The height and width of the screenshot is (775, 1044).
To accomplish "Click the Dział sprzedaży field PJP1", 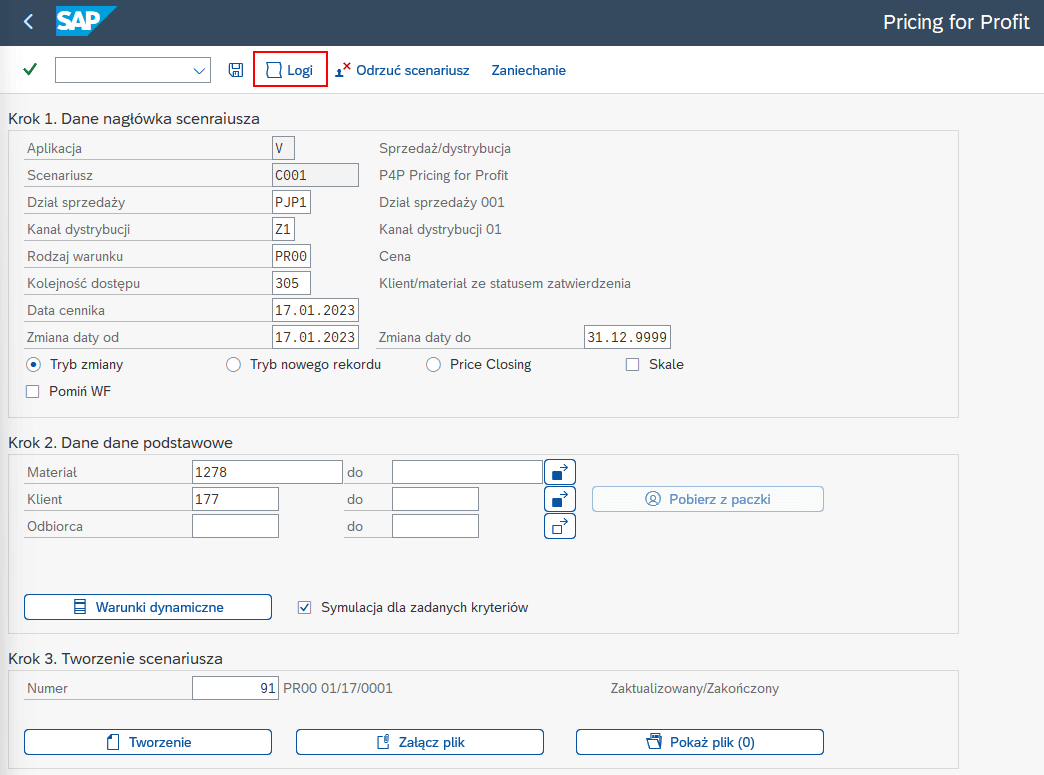I will point(291,202).
